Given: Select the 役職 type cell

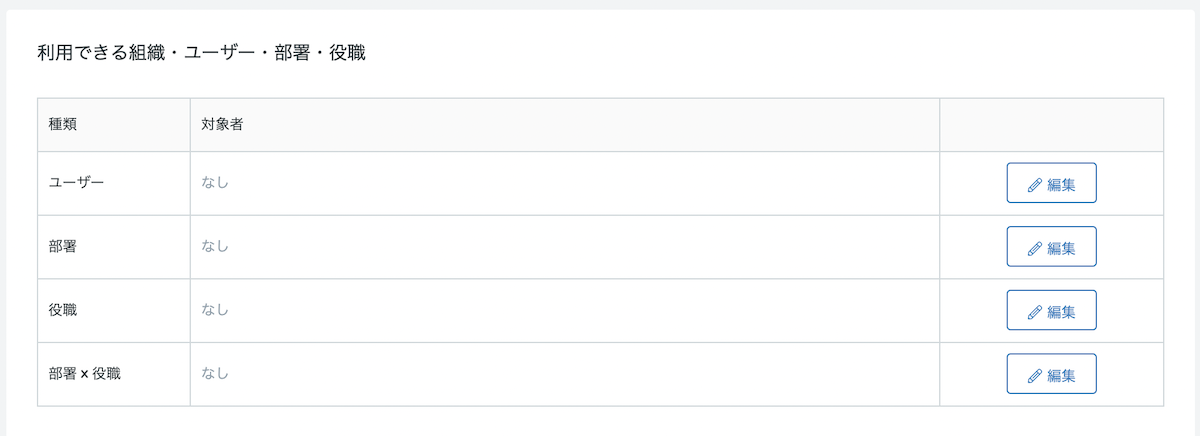Looking at the screenshot, I should (x=114, y=311).
